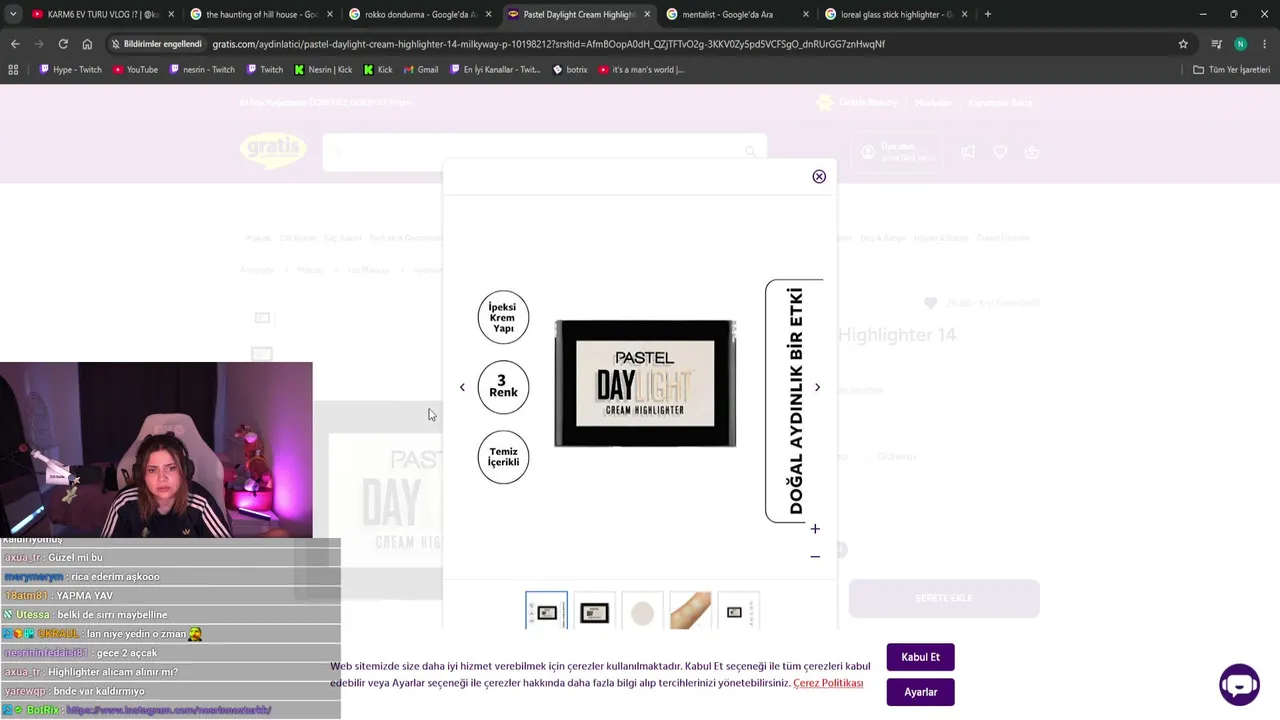Open Tüm Yer İşaretleri folder
This screenshot has width=1280, height=720.
(1232, 70)
